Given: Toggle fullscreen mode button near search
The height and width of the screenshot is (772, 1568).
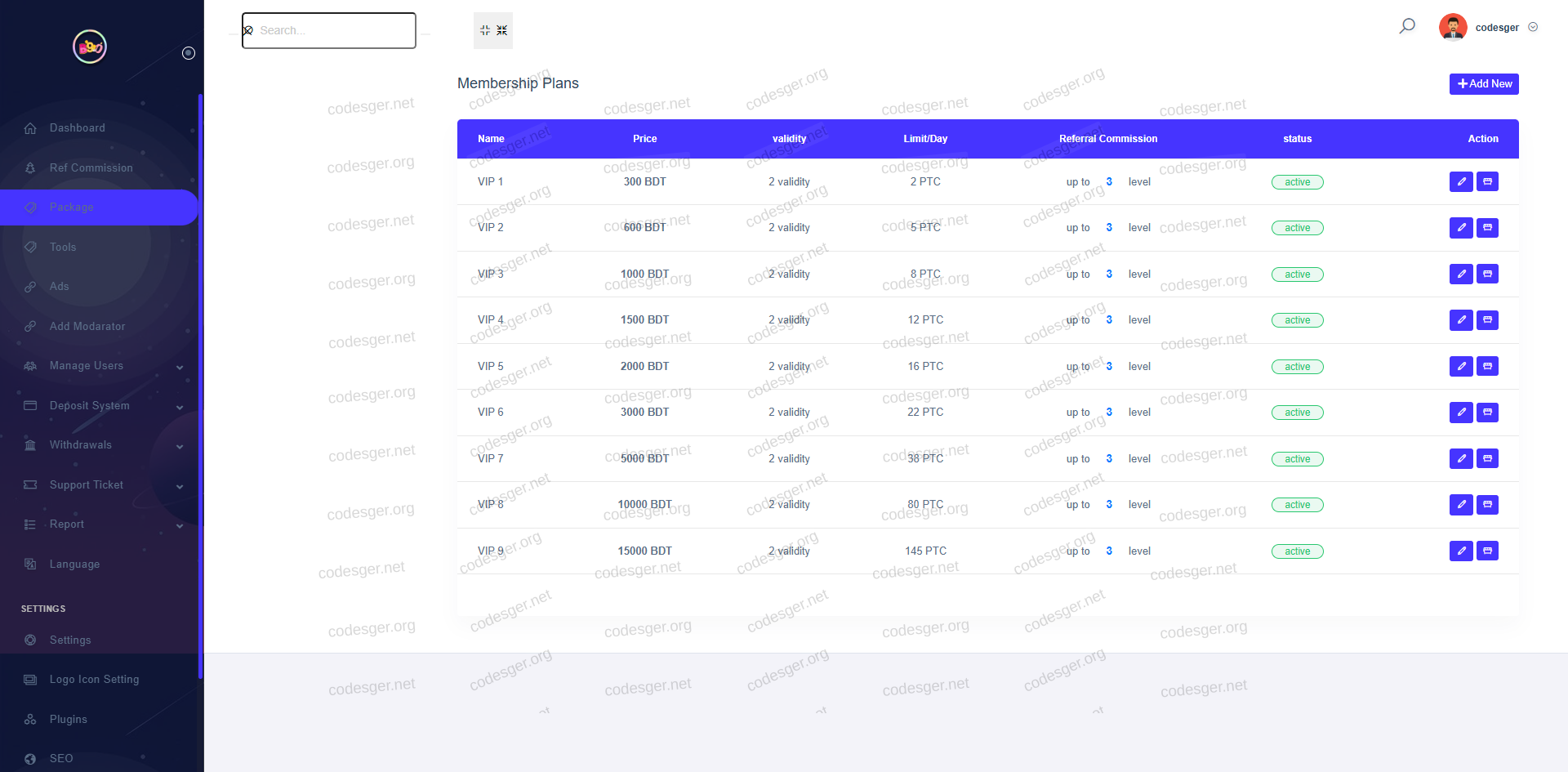Looking at the screenshot, I should click(493, 30).
